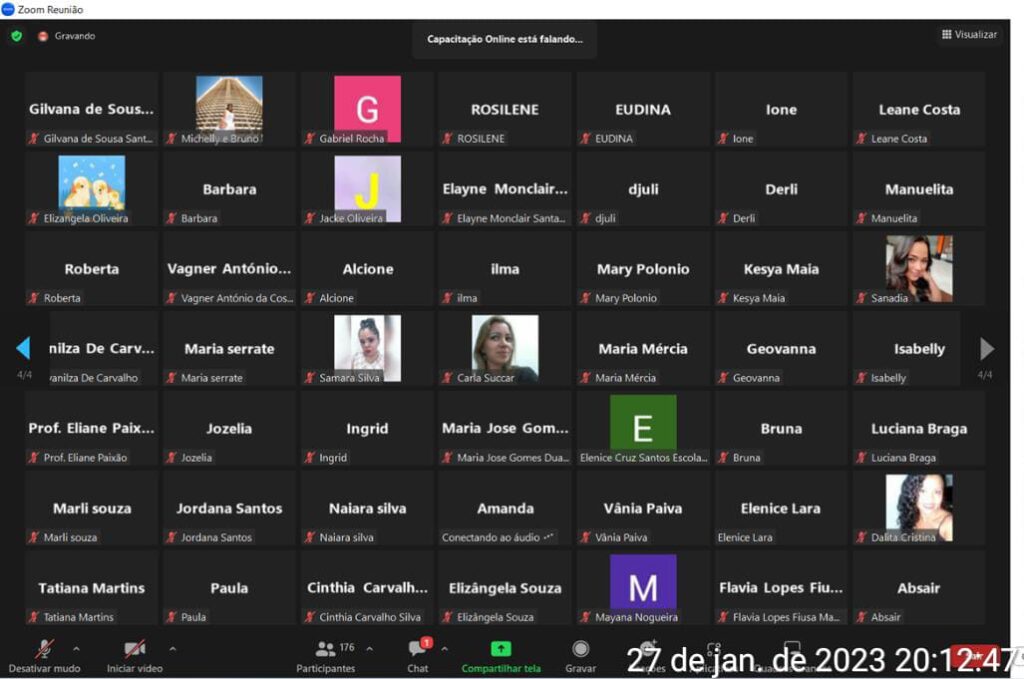Select Carla Succar's video tile

tap(505, 348)
